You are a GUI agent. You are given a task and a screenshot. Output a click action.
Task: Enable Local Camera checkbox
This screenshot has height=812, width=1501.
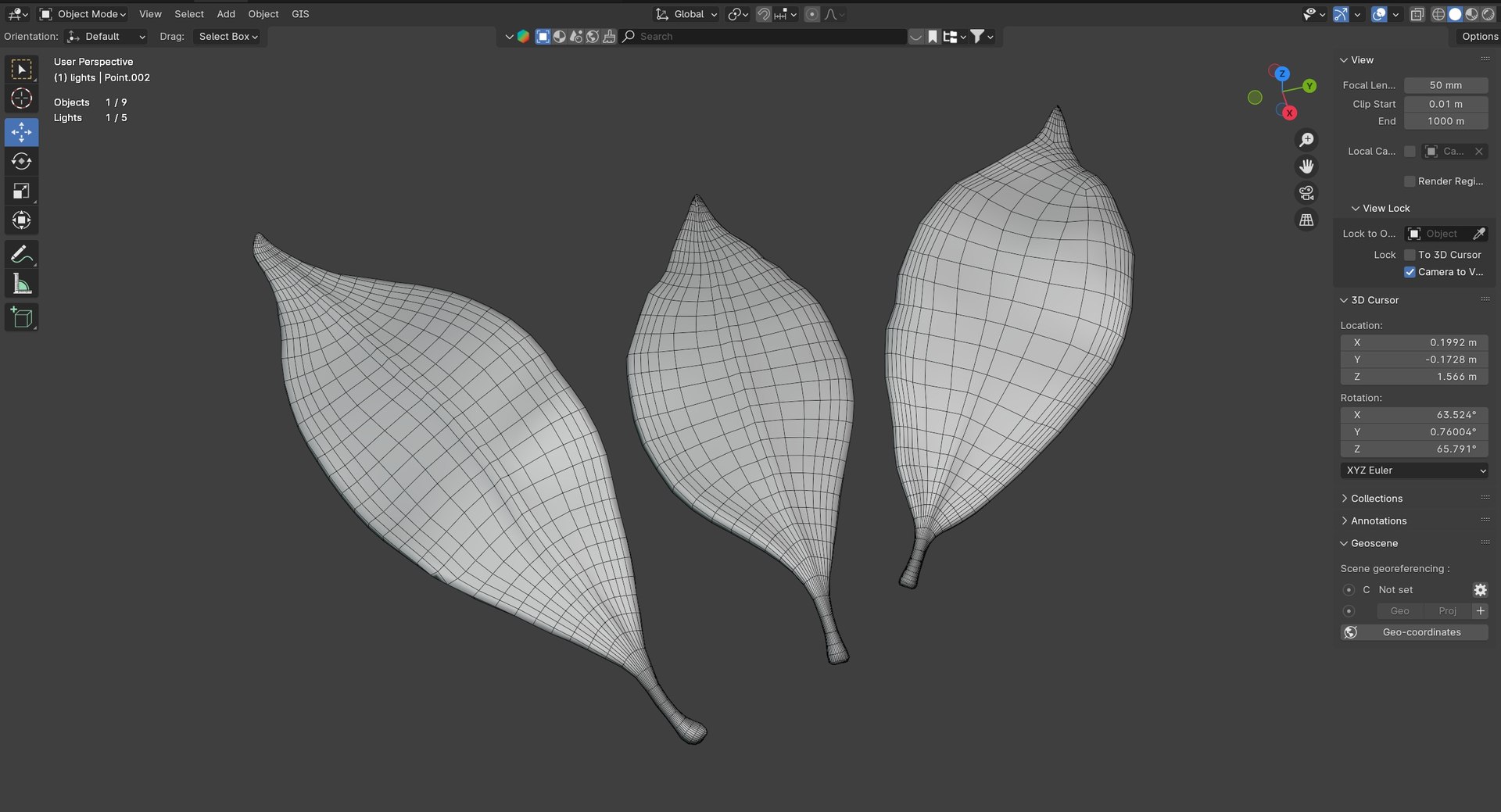pyautogui.click(x=1410, y=152)
